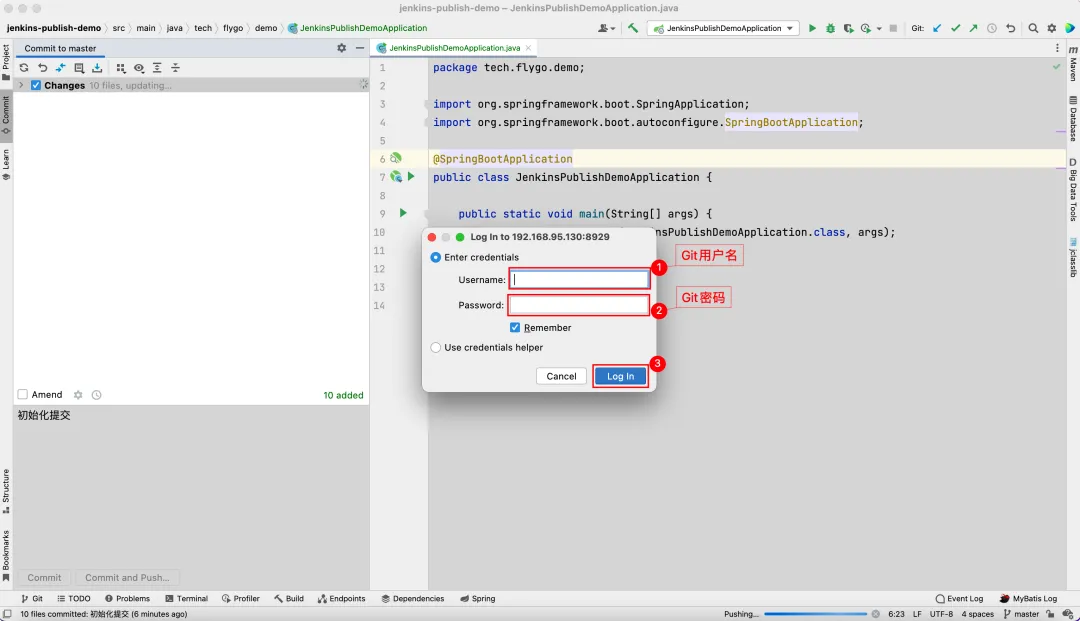This screenshot has width=1080, height=621.
Task: Click Cancel in the login dialog
Action: pos(561,376)
